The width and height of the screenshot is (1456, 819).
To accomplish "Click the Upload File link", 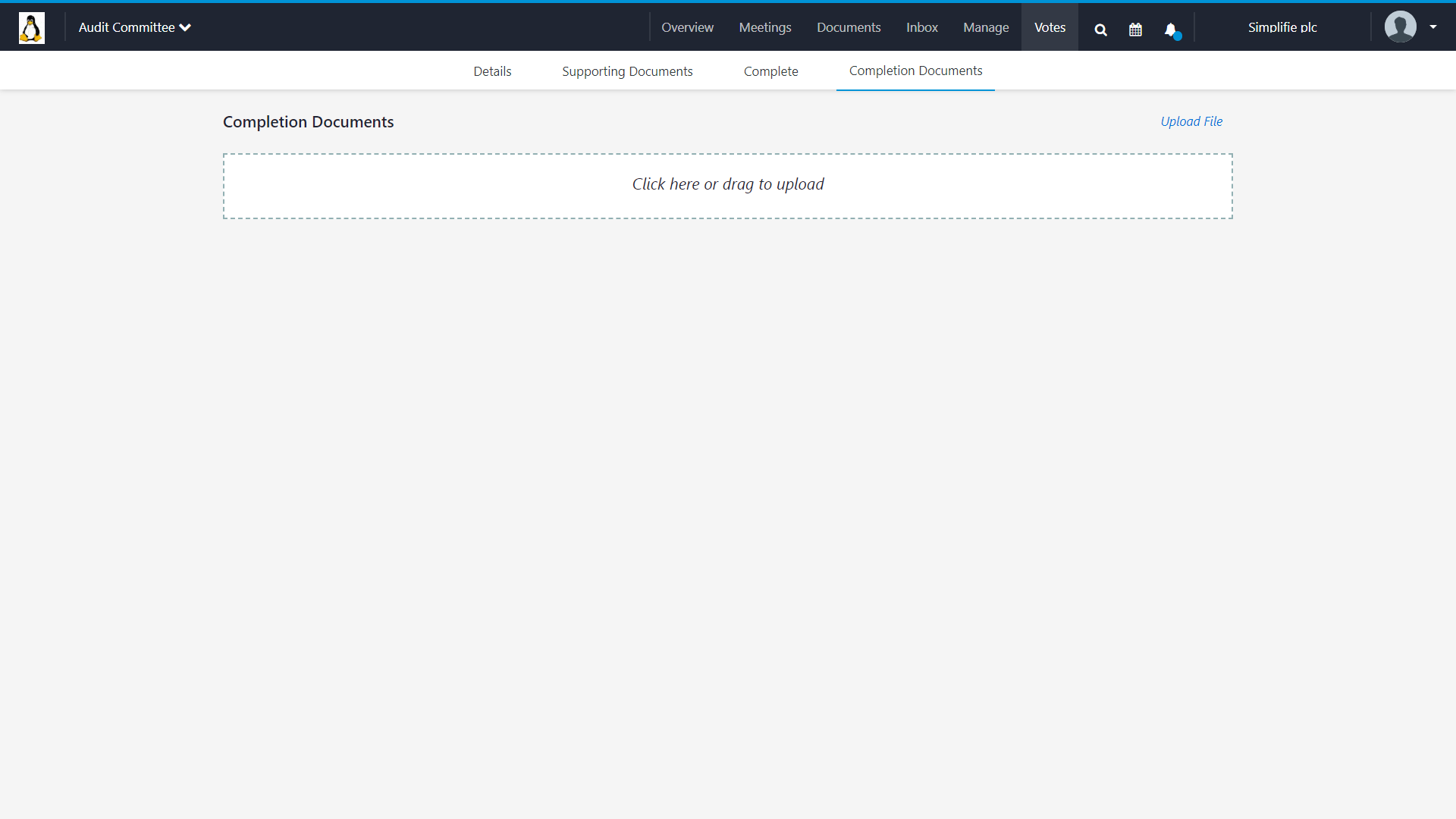I will point(1191,121).
